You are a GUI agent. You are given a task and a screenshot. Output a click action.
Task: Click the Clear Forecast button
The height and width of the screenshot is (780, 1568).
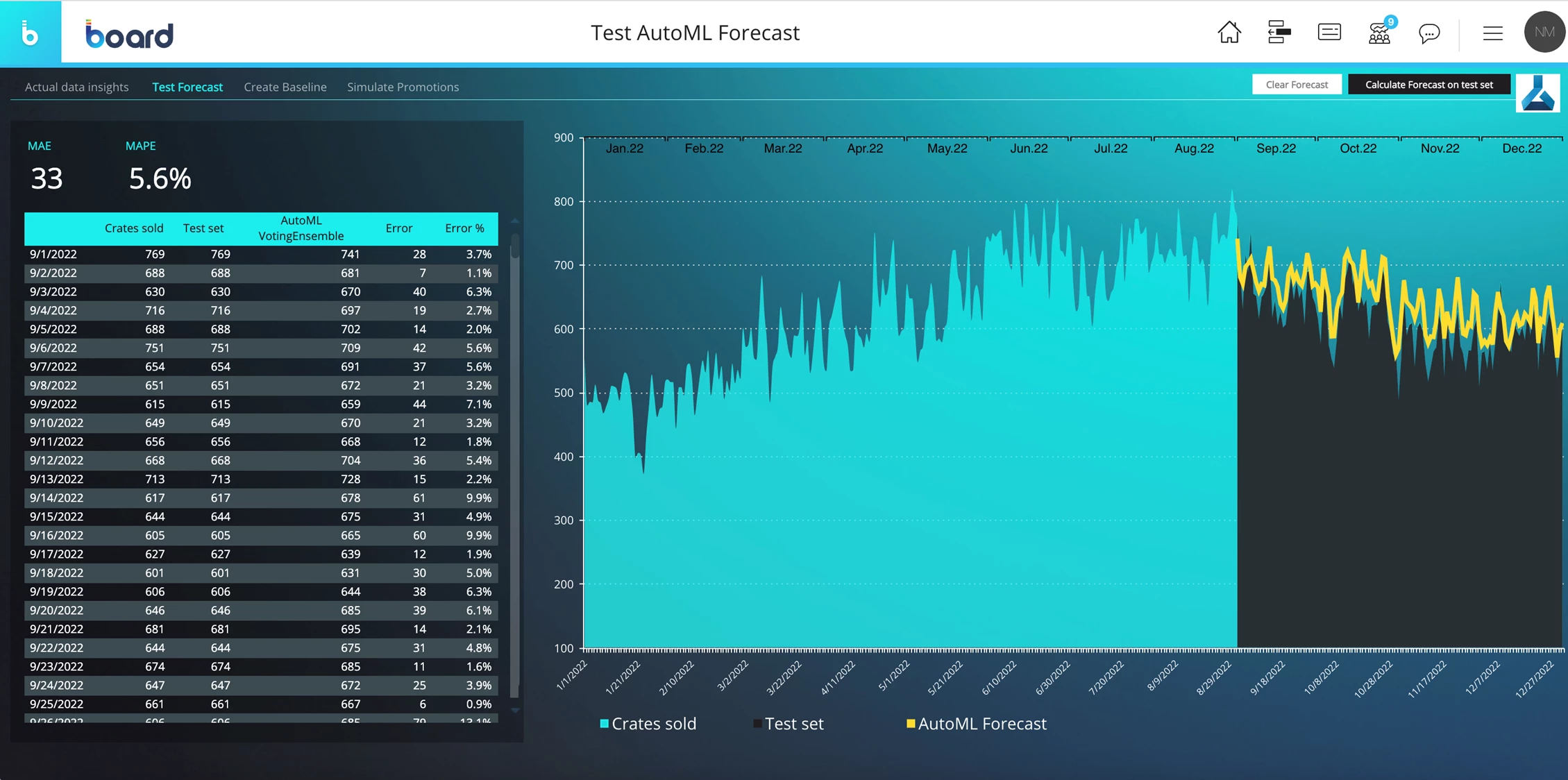(1296, 84)
